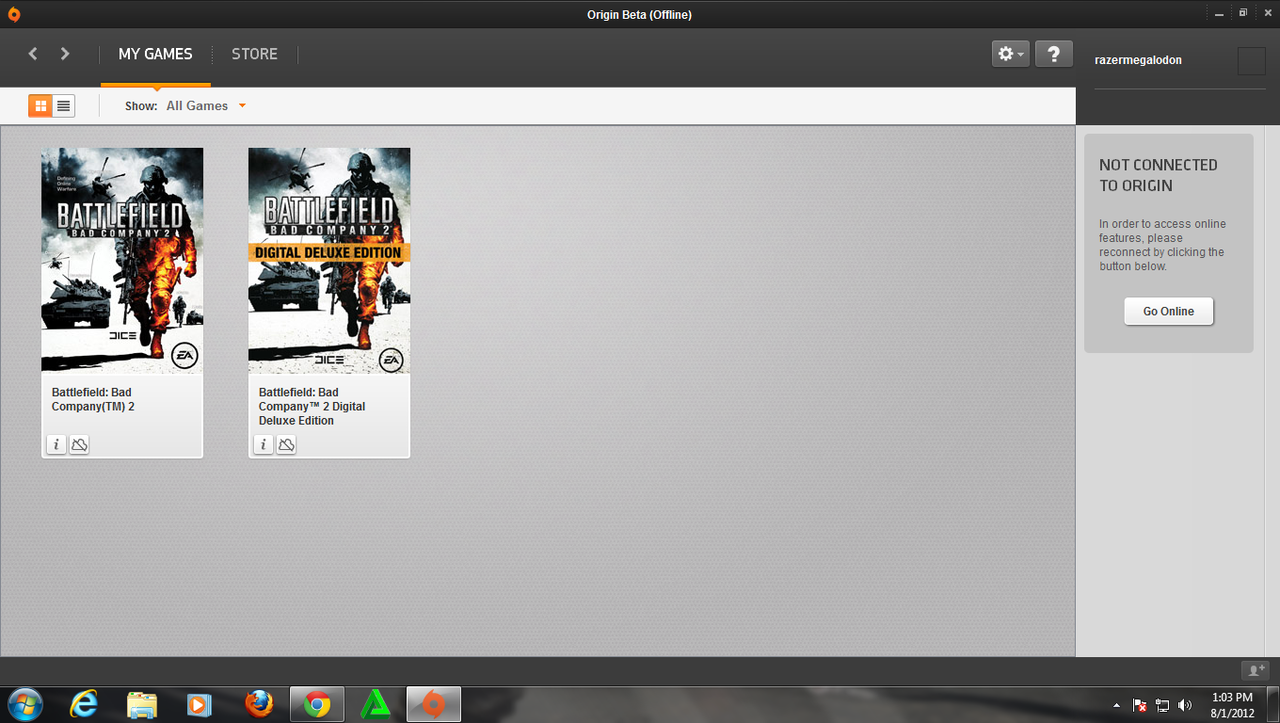Click the title Bad Company™ 2 Digital Deluxe Edition
1280x723 pixels.
312,407
